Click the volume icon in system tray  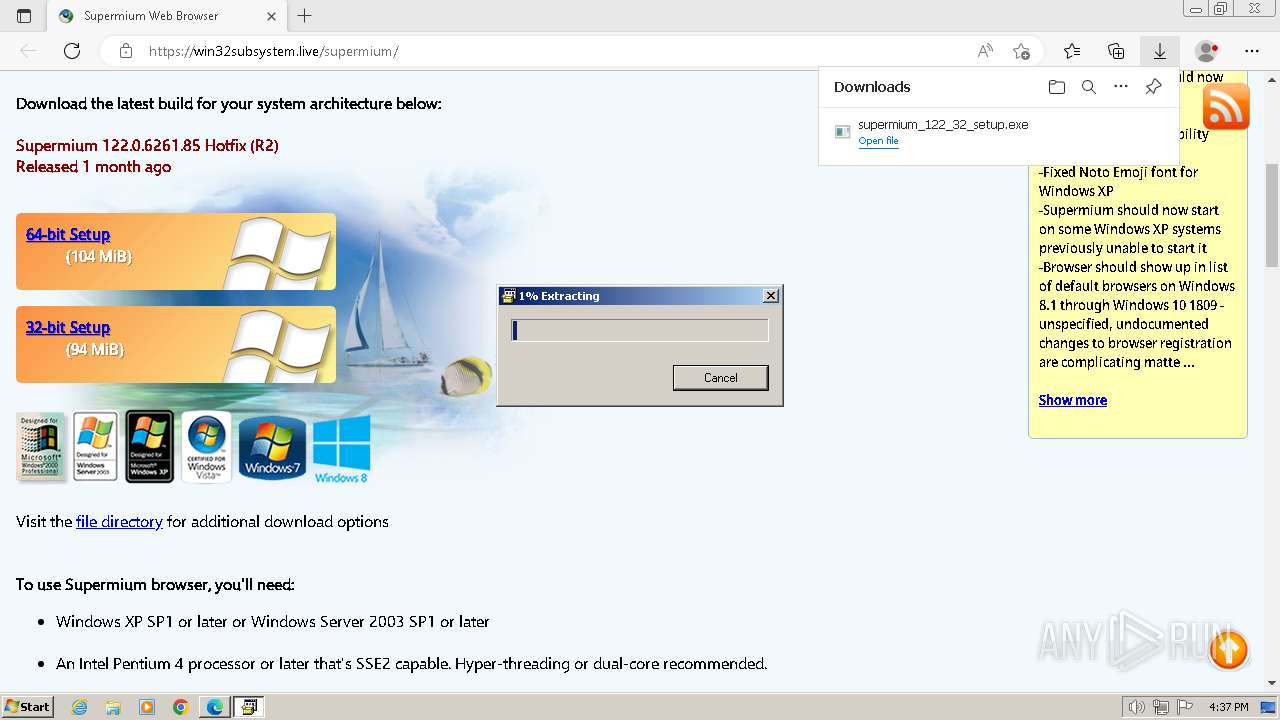(x=1136, y=707)
